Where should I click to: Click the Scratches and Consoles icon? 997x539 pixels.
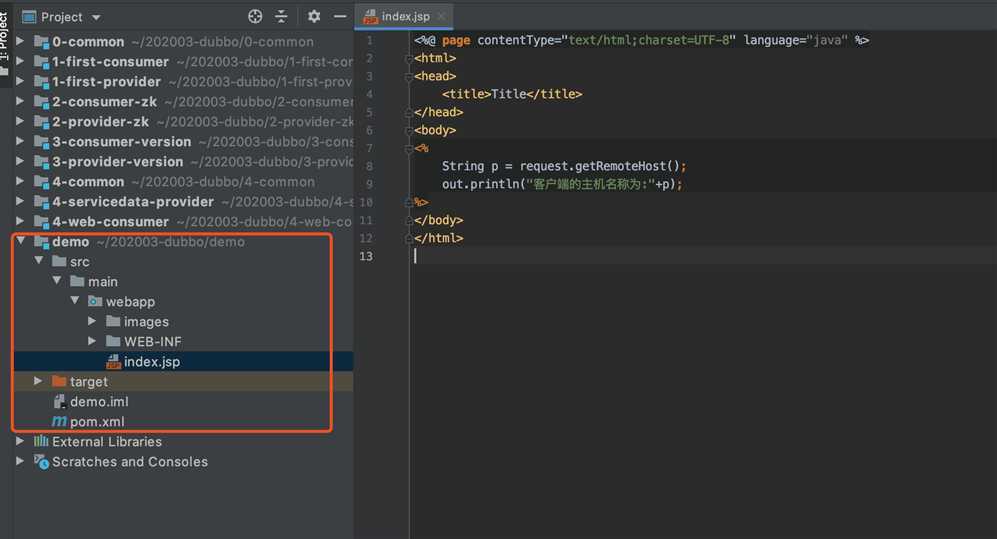coord(41,462)
